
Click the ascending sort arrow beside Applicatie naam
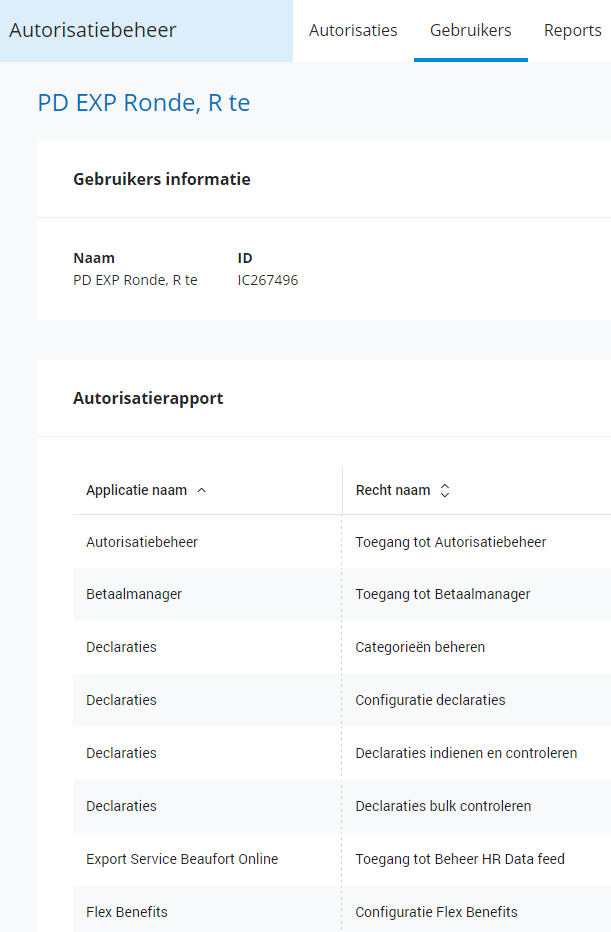click(202, 491)
